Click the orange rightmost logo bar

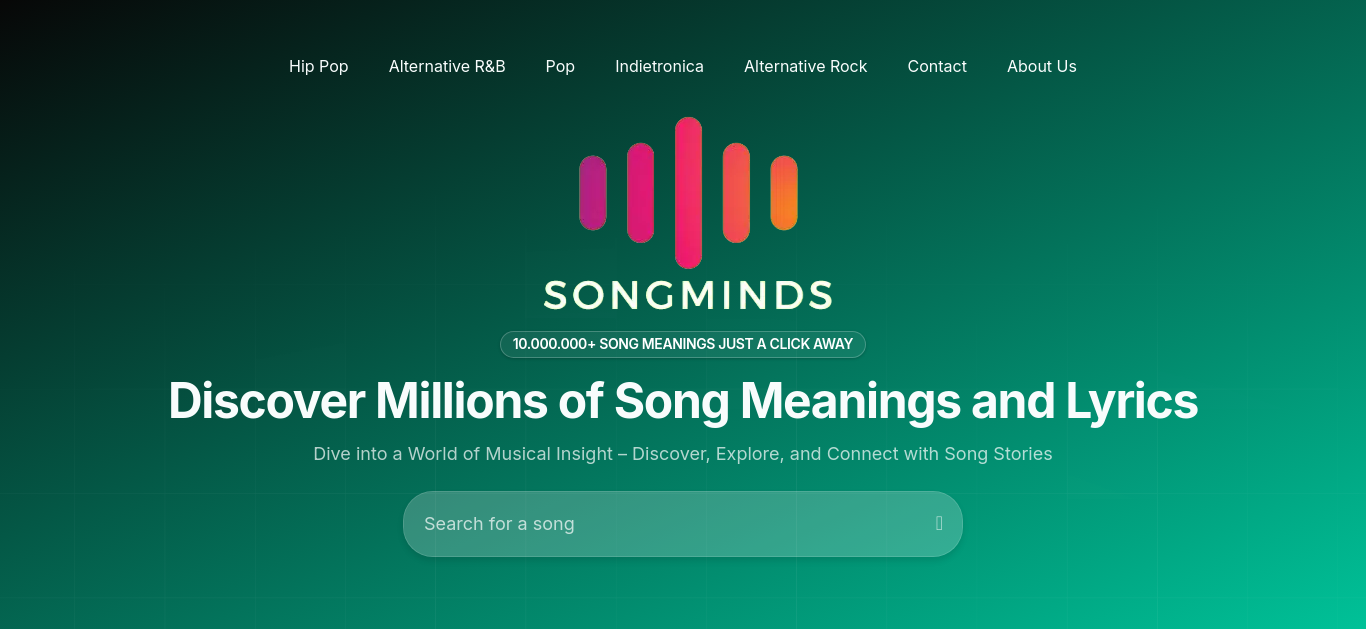[784, 193]
